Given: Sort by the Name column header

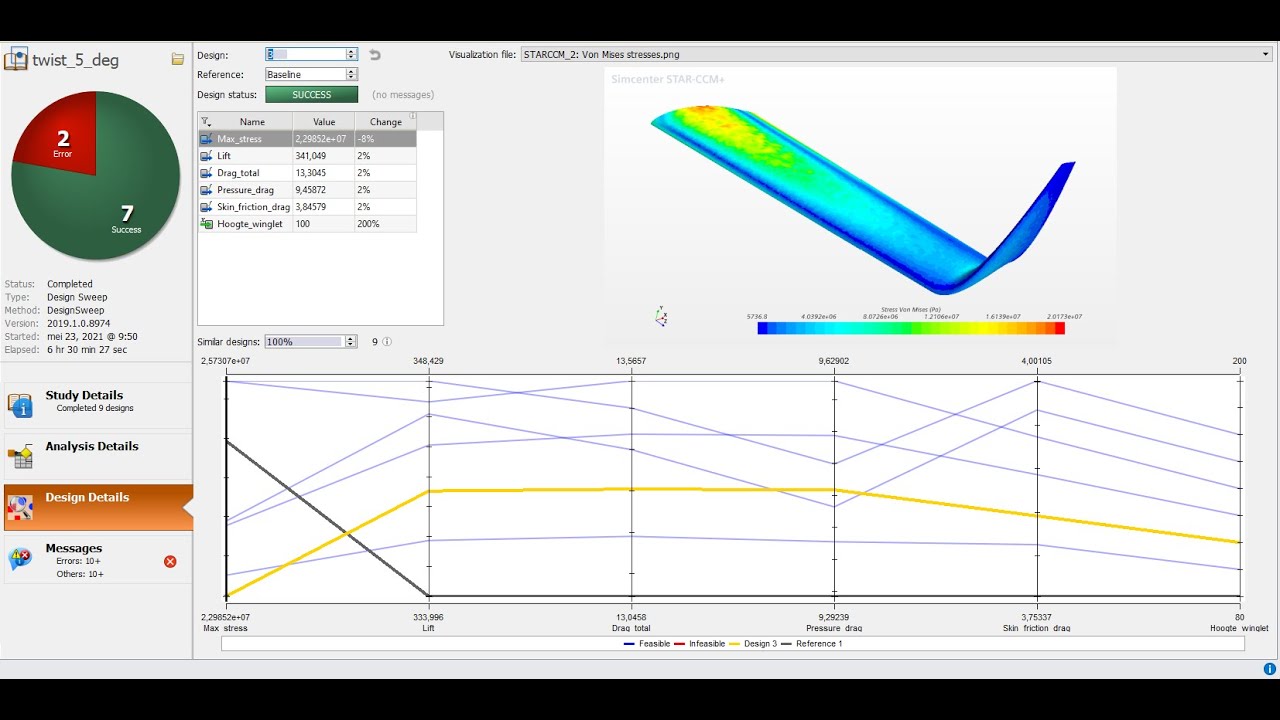Looking at the screenshot, I should (252, 122).
